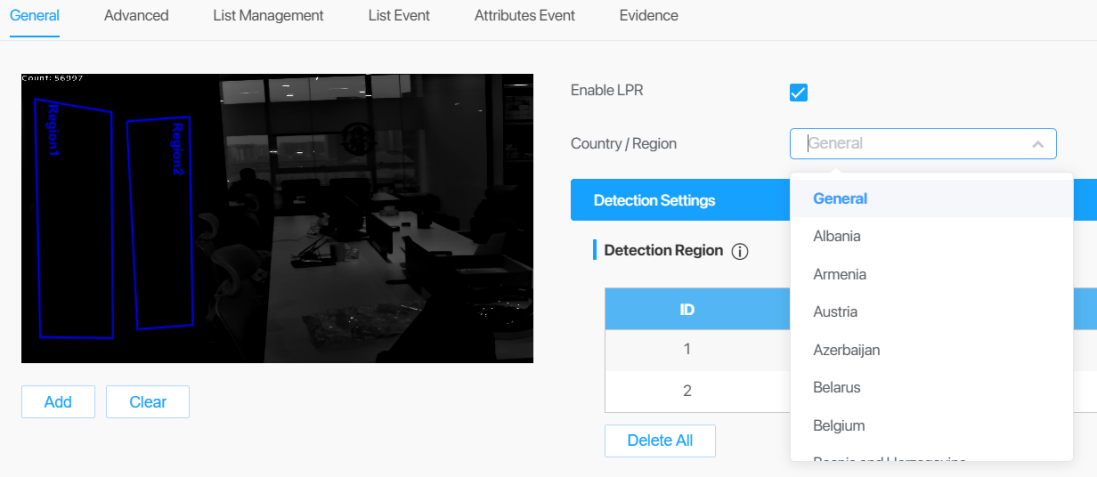Click the Detection Region heading

[x=663, y=250]
